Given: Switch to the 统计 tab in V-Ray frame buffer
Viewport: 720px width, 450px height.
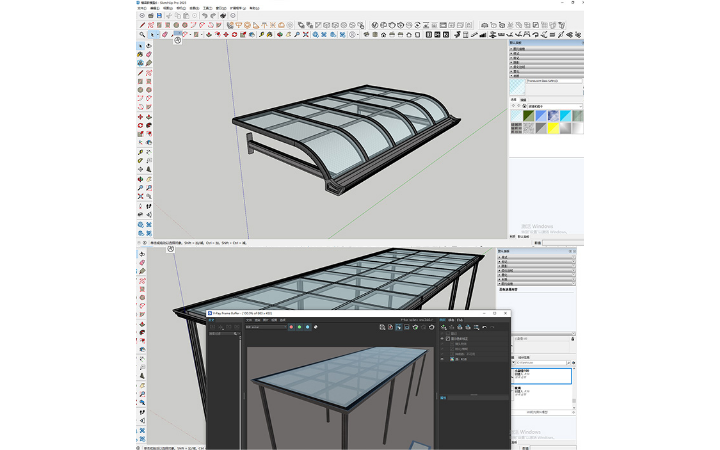Looking at the screenshot, I should click(451, 320).
